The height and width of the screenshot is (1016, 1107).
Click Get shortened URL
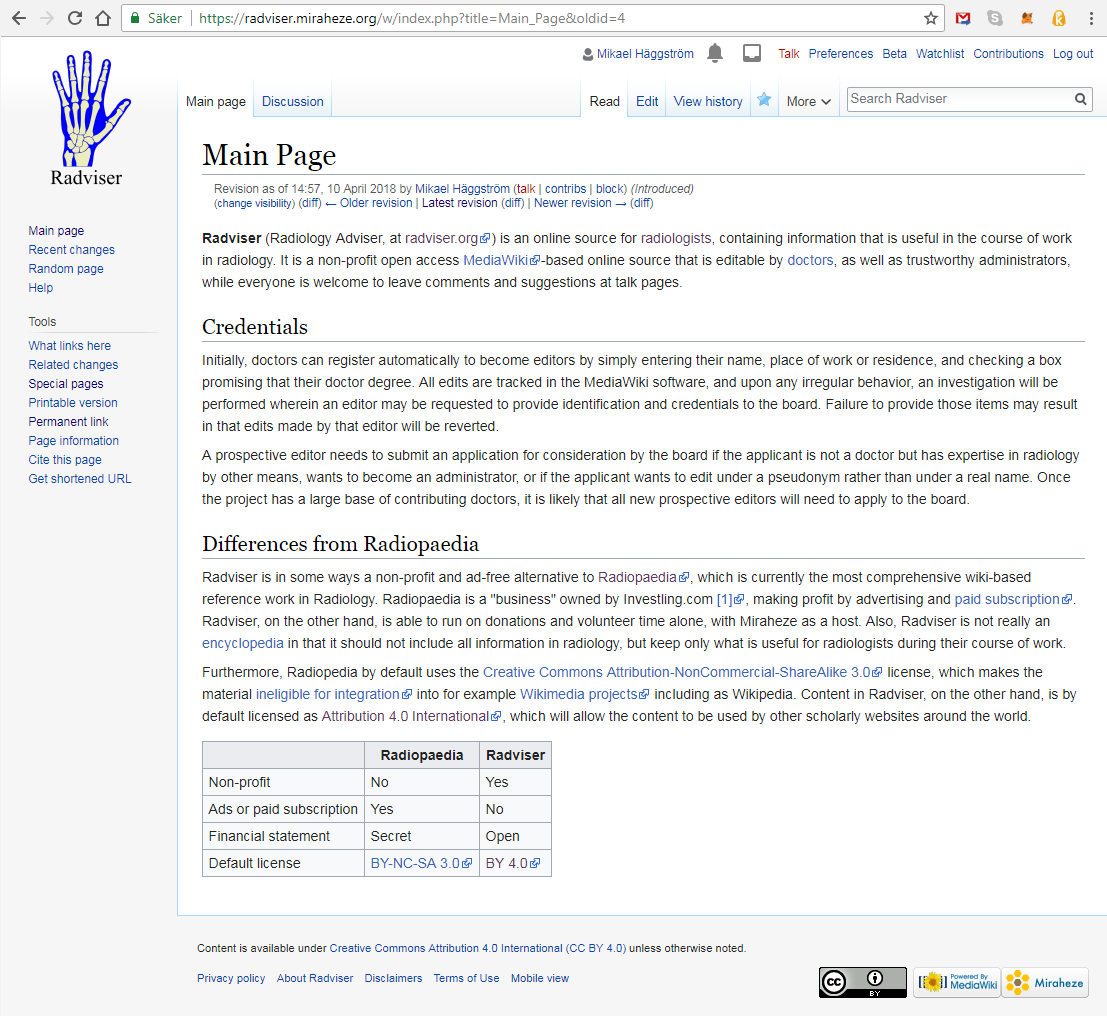(x=80, y=479)
